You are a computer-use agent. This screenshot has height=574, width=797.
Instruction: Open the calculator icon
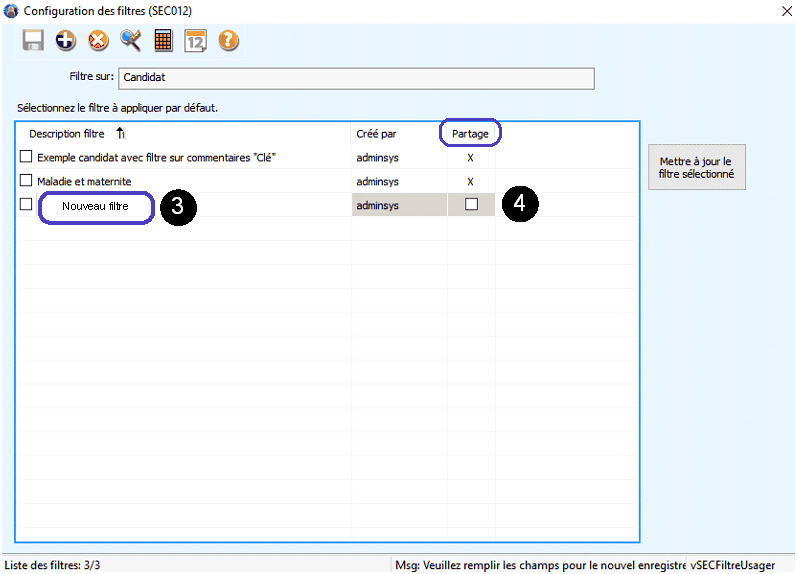click(163, 41)
